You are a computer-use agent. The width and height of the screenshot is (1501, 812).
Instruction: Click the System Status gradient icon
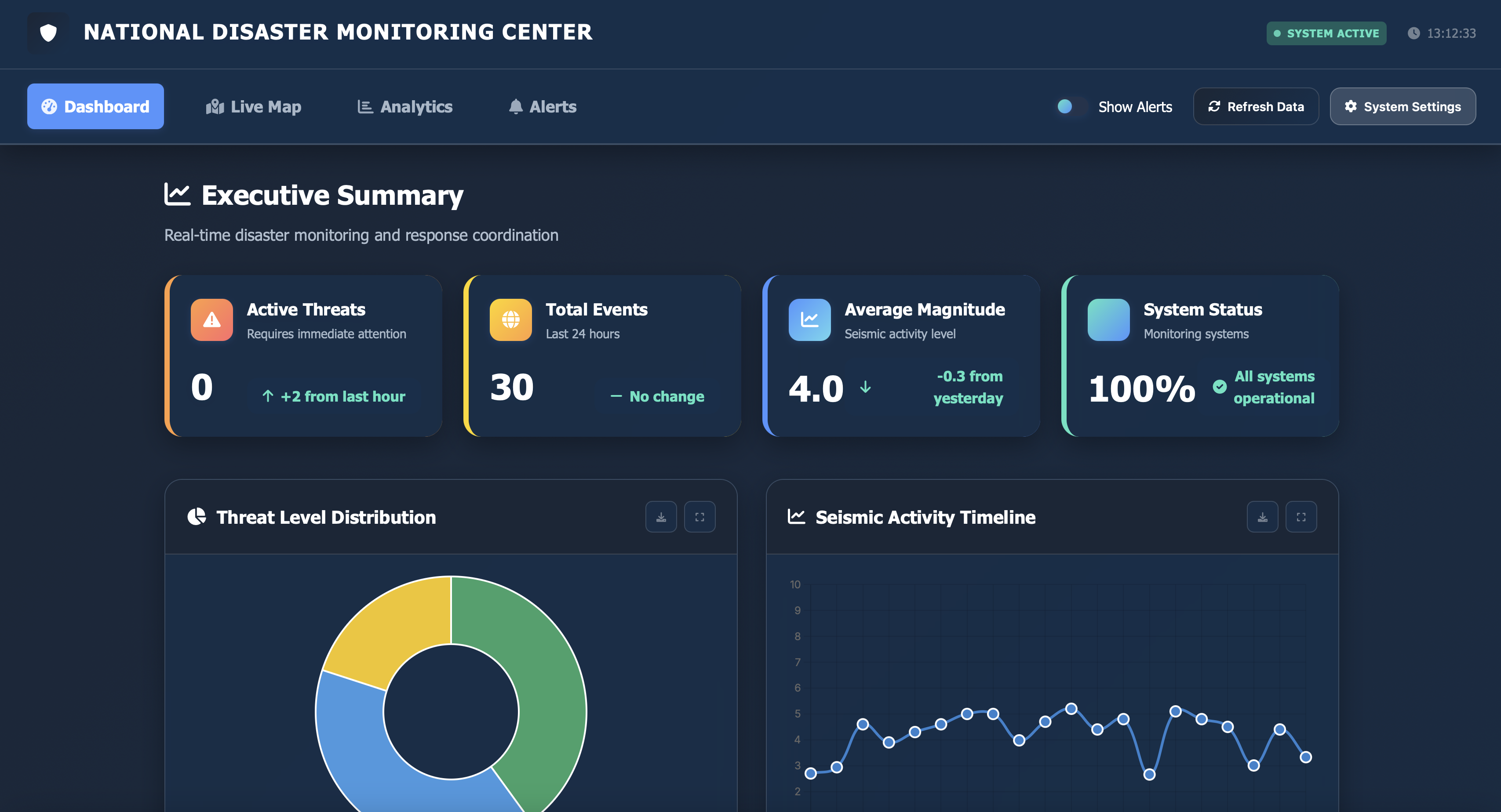[1108, 320]
